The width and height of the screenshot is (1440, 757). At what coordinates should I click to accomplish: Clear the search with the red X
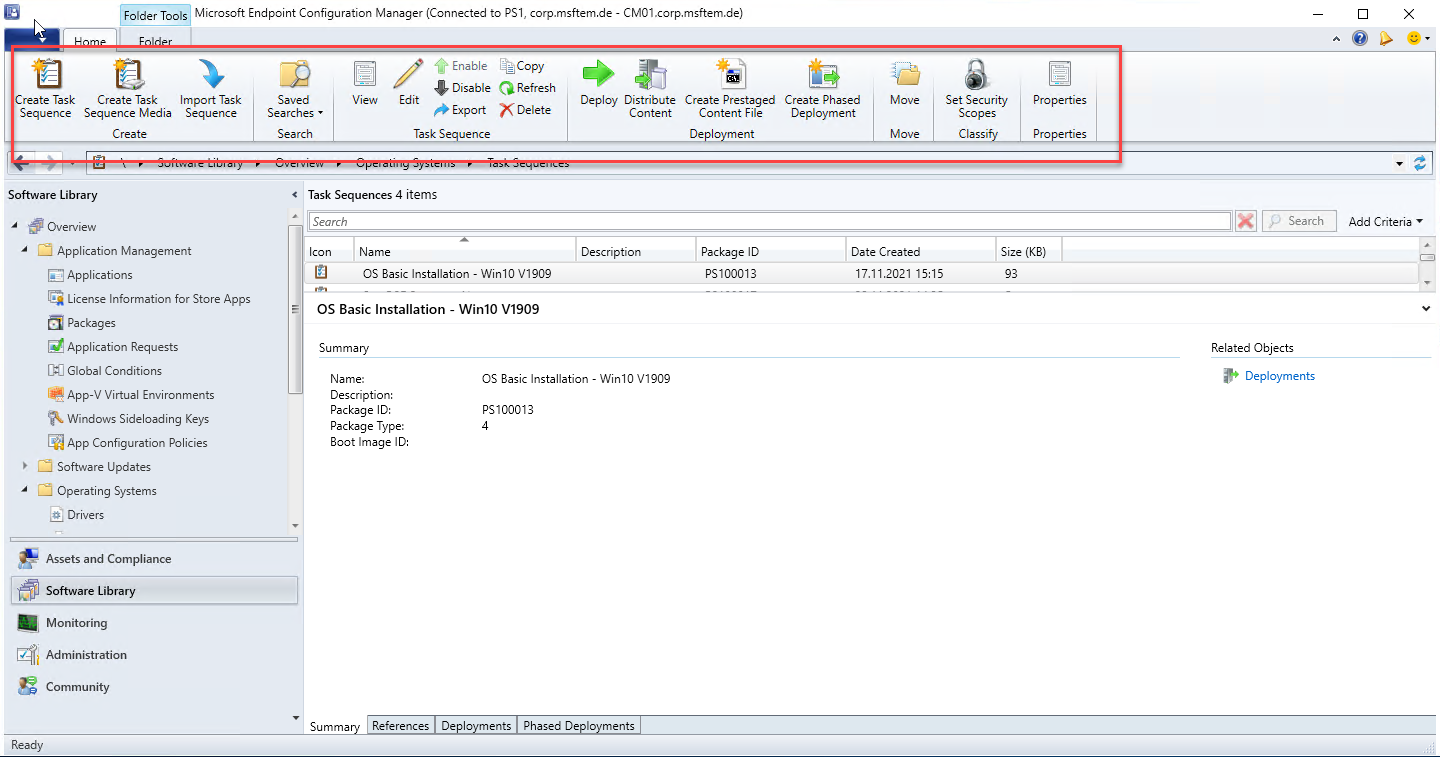pos(1245,220)
